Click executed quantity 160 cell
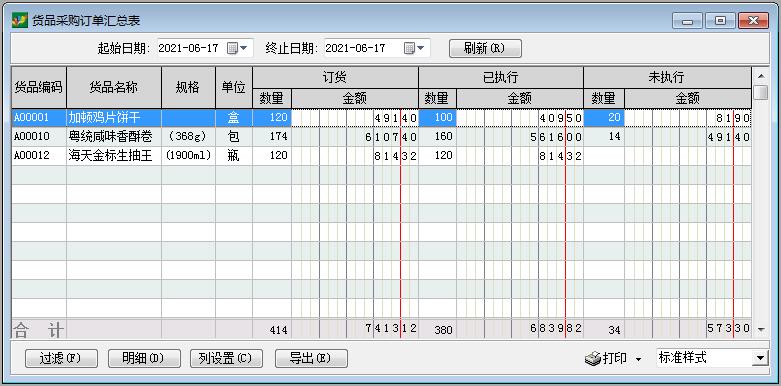This screenshot has height=386, width=781. tap(437, 137)
